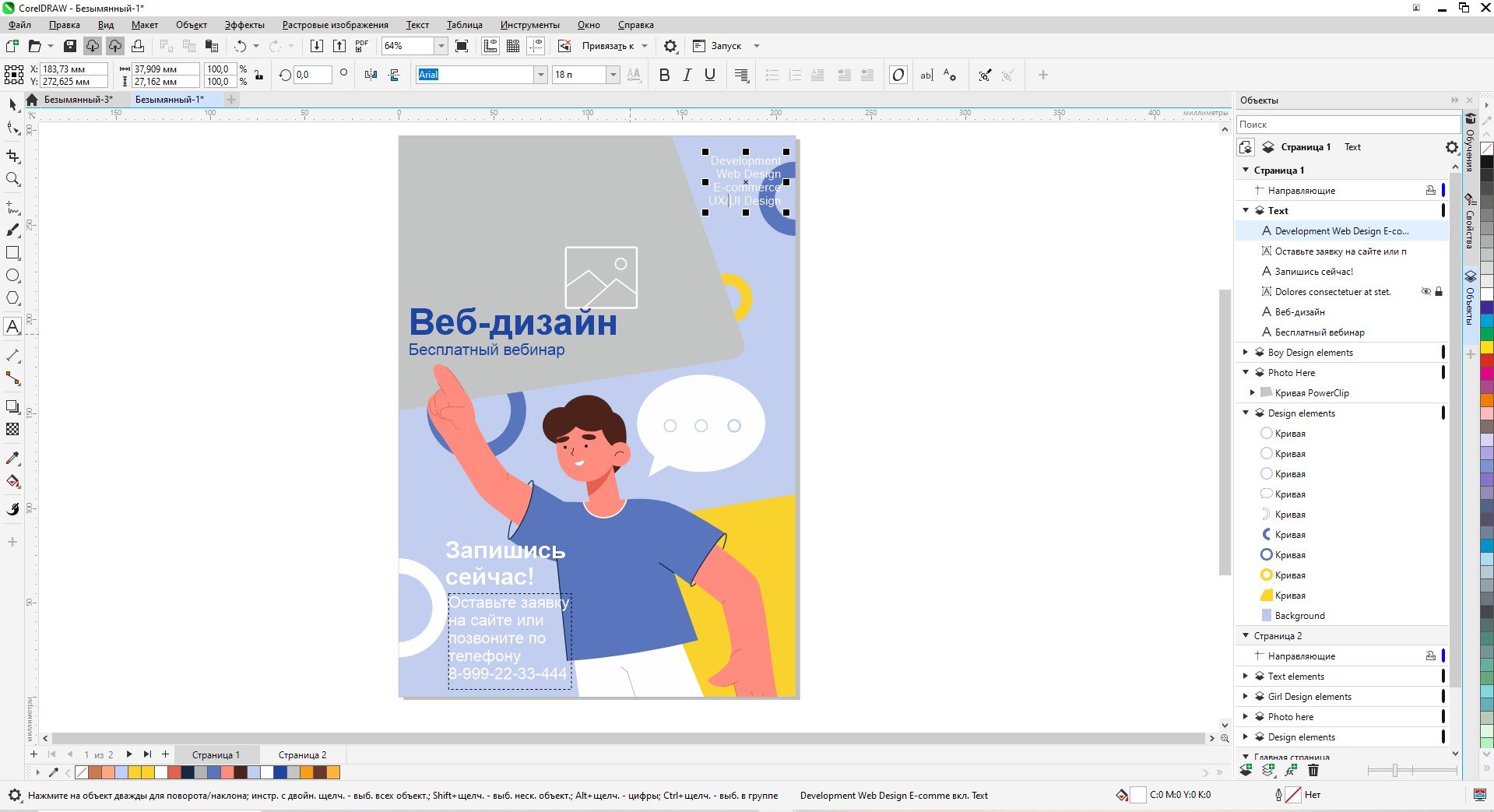
Task: Activate the Crop tool
Action: [12, 156]
